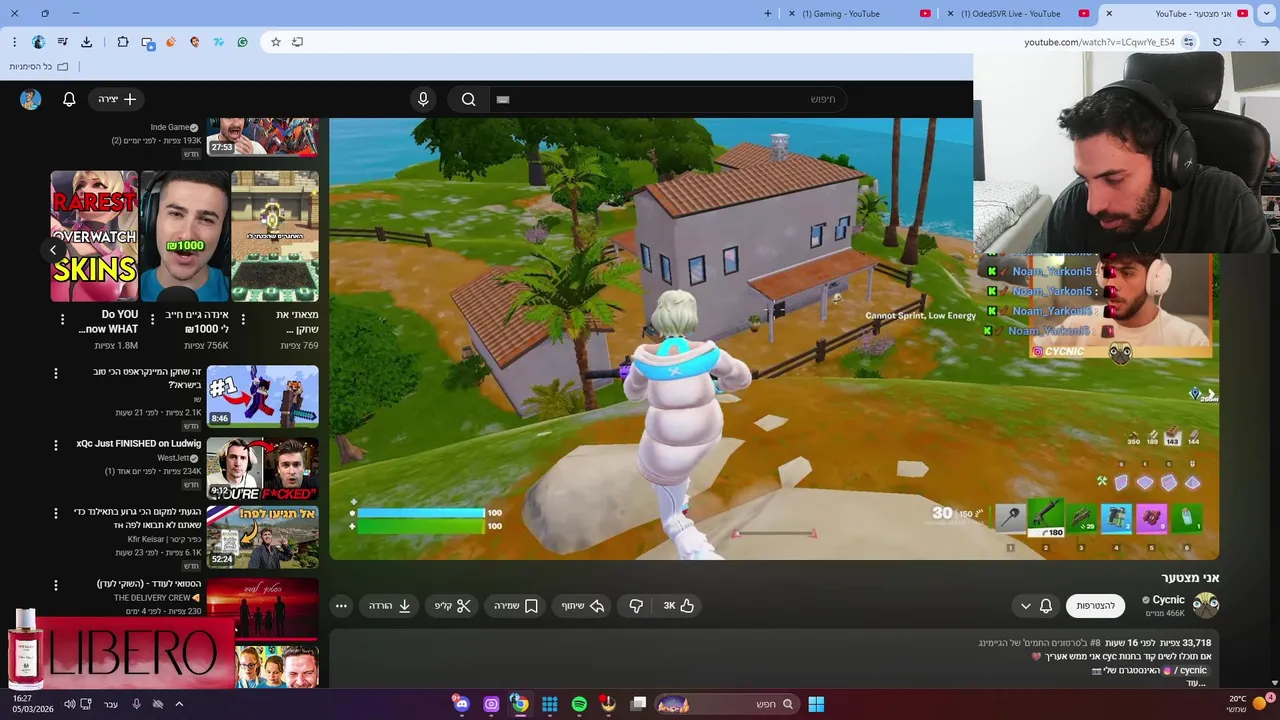This screenshot has height=720, width=1280.
Task: Open Minecraft #1 video thumbnail 8:46
Action: point(262,396)
